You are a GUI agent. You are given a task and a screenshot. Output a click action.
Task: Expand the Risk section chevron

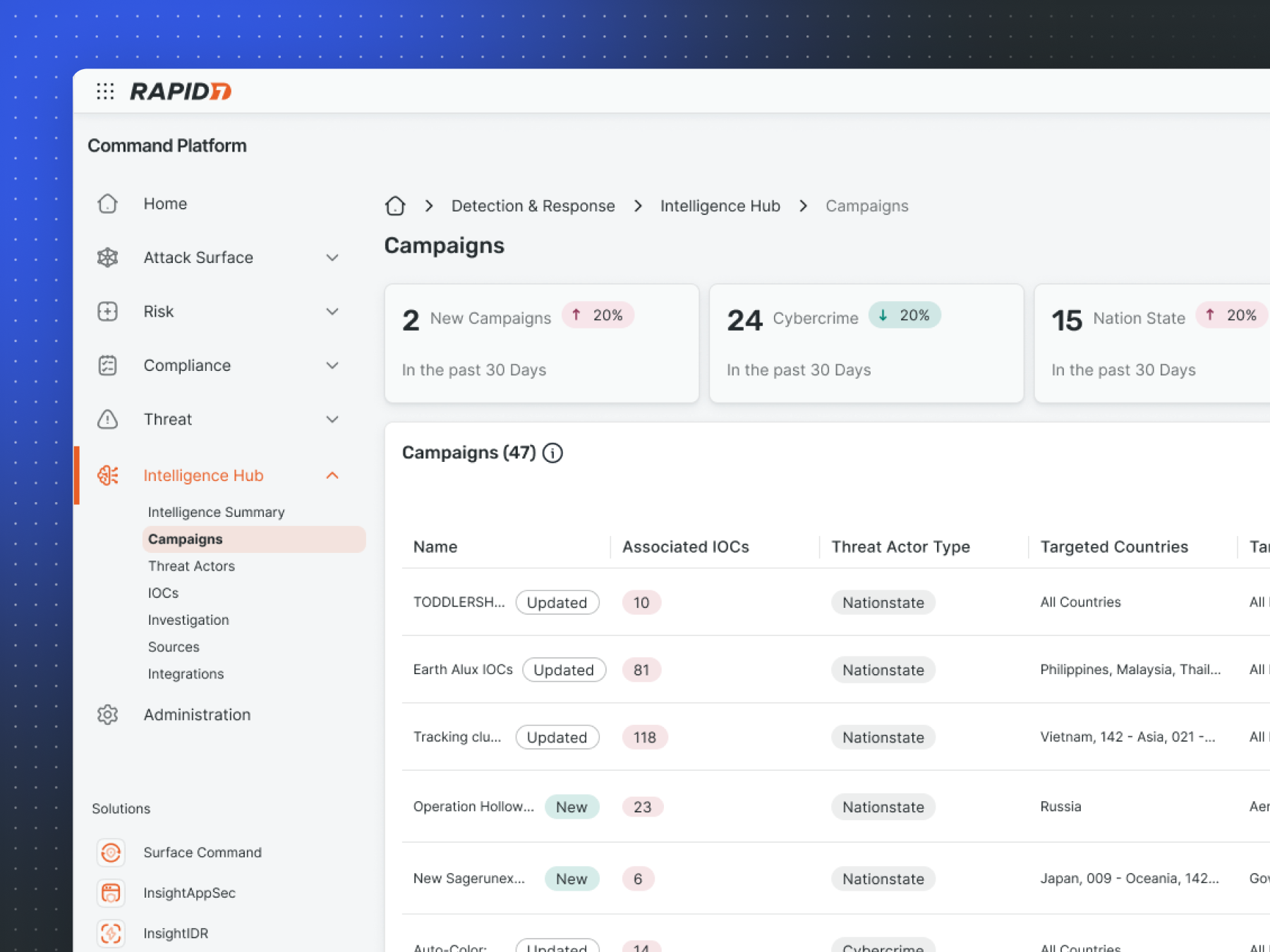(x=332, y=312)
